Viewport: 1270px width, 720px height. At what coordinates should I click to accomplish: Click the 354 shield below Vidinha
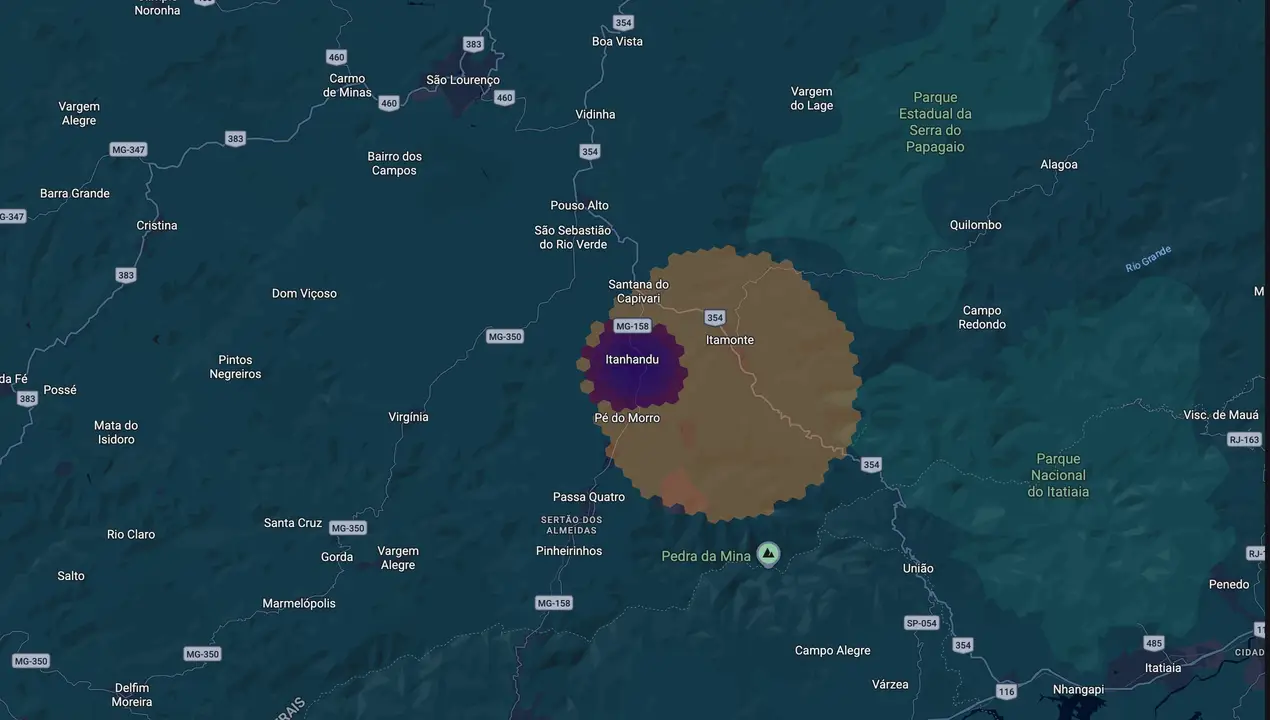point(590,152)
